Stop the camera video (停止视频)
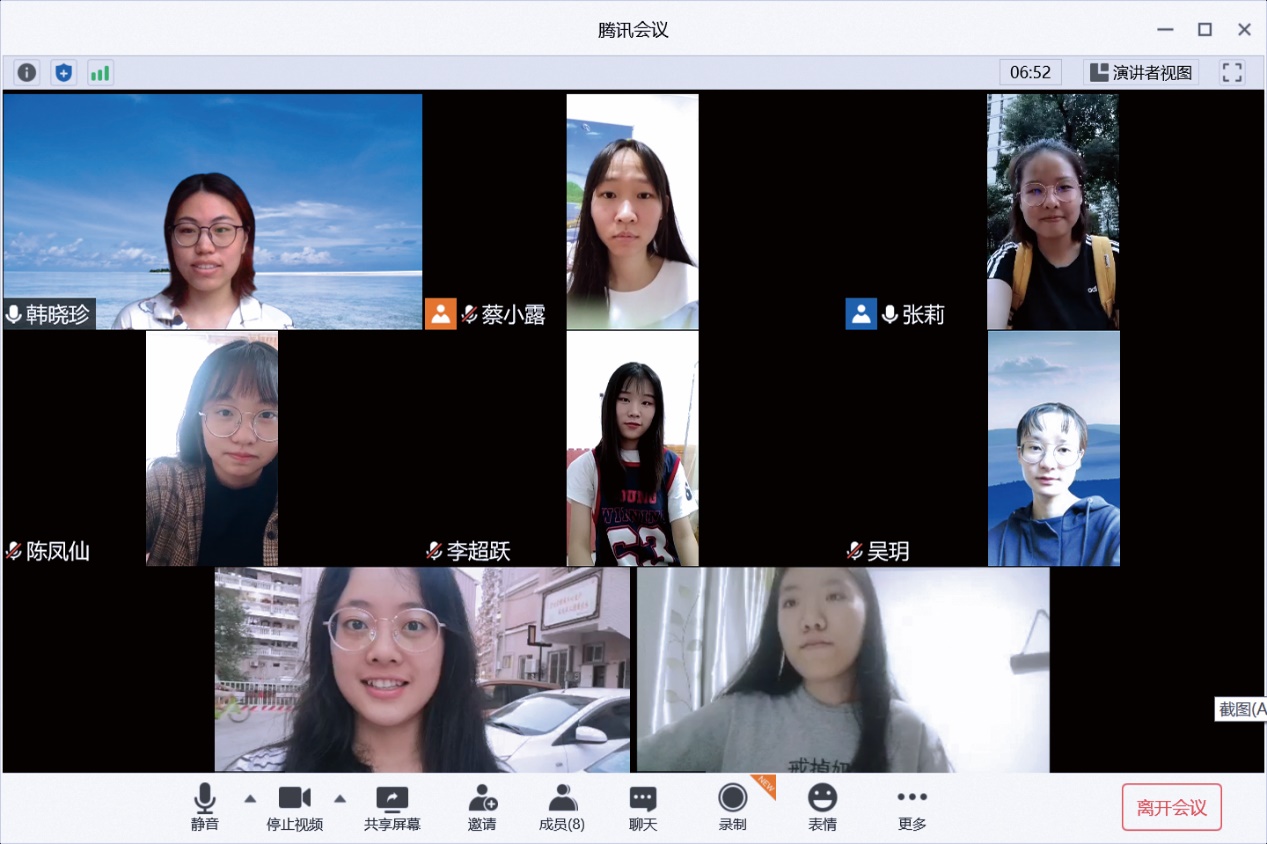 point(294,808)
